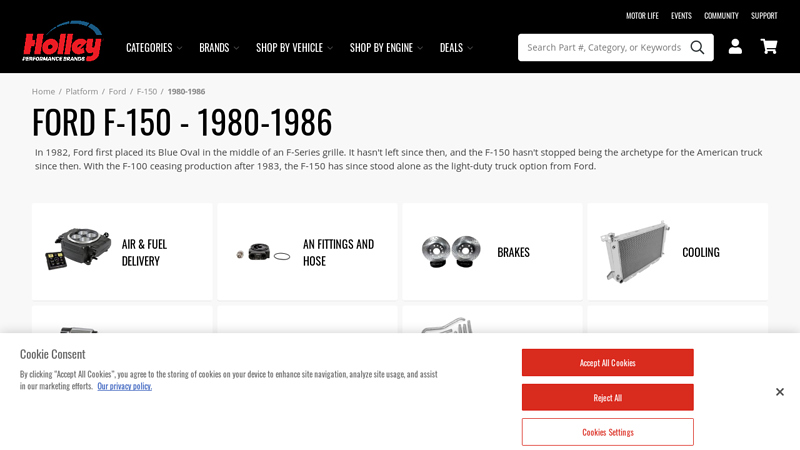Click the Our privacy policy link

[124, 386]
